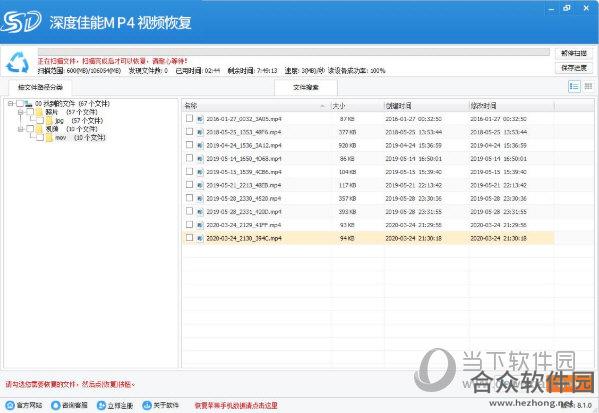Select the jpg (57 个文件) tree item

coord(79,121)
